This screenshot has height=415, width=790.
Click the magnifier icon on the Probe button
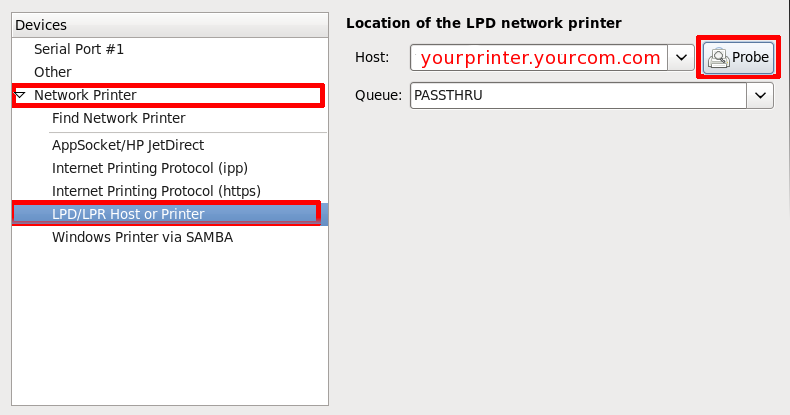click(717, 58)
